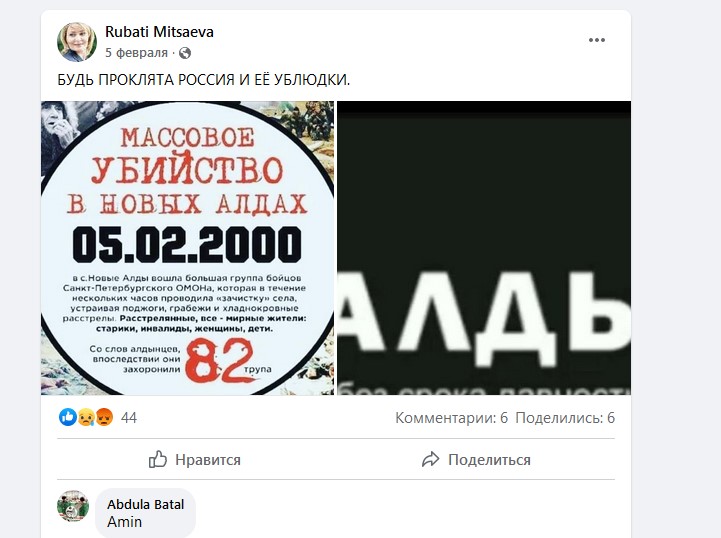721x538 pixels.
Task: Click the blue Like reaction icon
Action: [x=68, y=417]
